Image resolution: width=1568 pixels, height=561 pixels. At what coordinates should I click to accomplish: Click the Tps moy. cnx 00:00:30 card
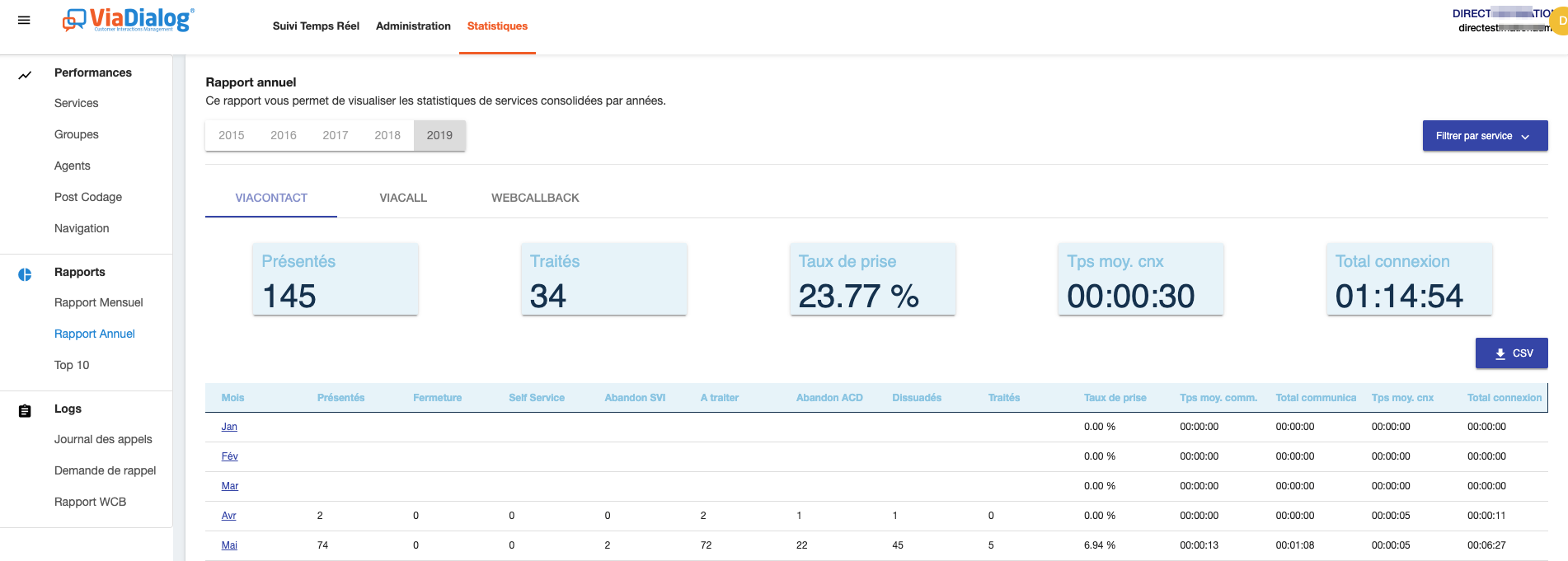[1141, 279]
